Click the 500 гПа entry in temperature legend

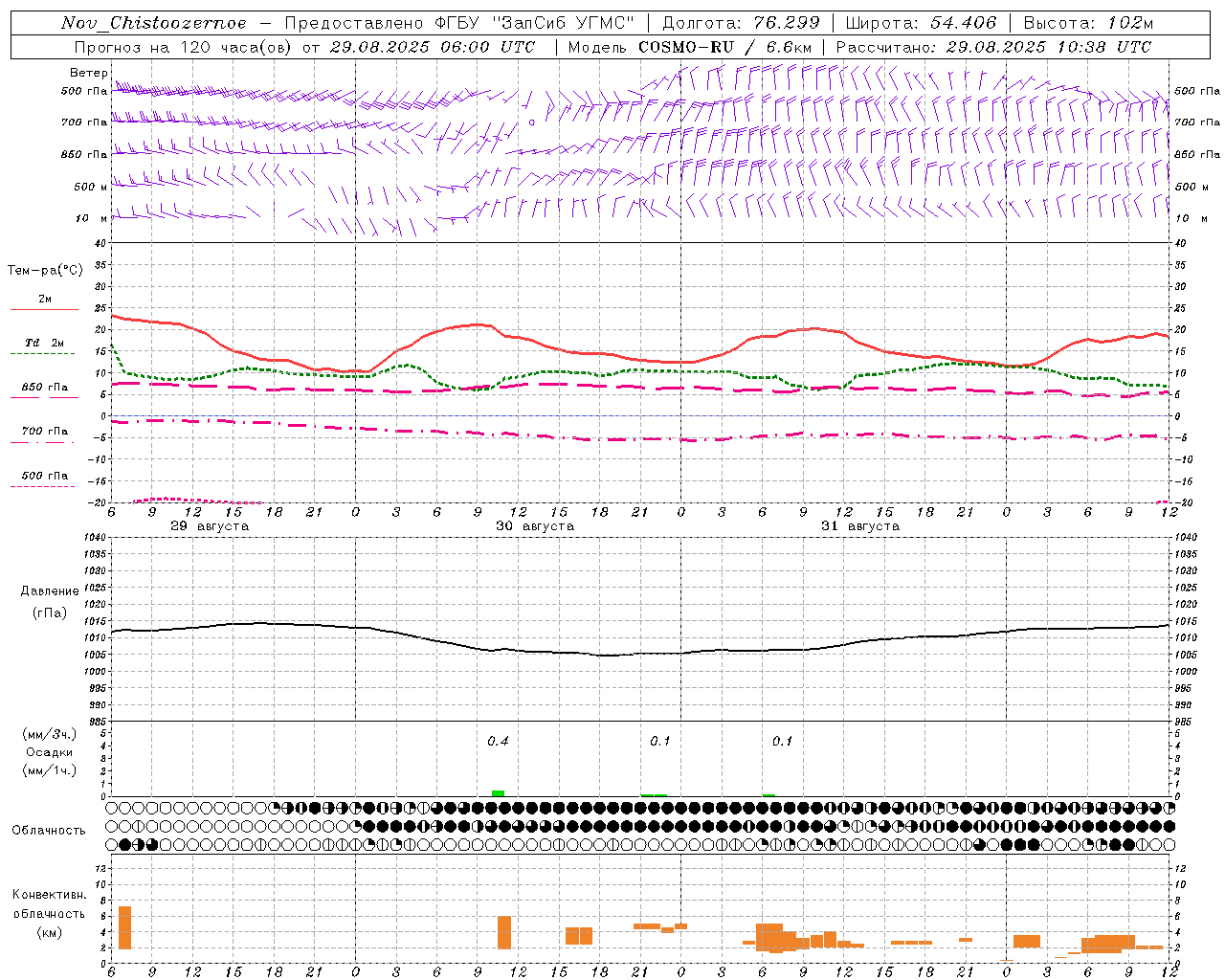(44, 475)
